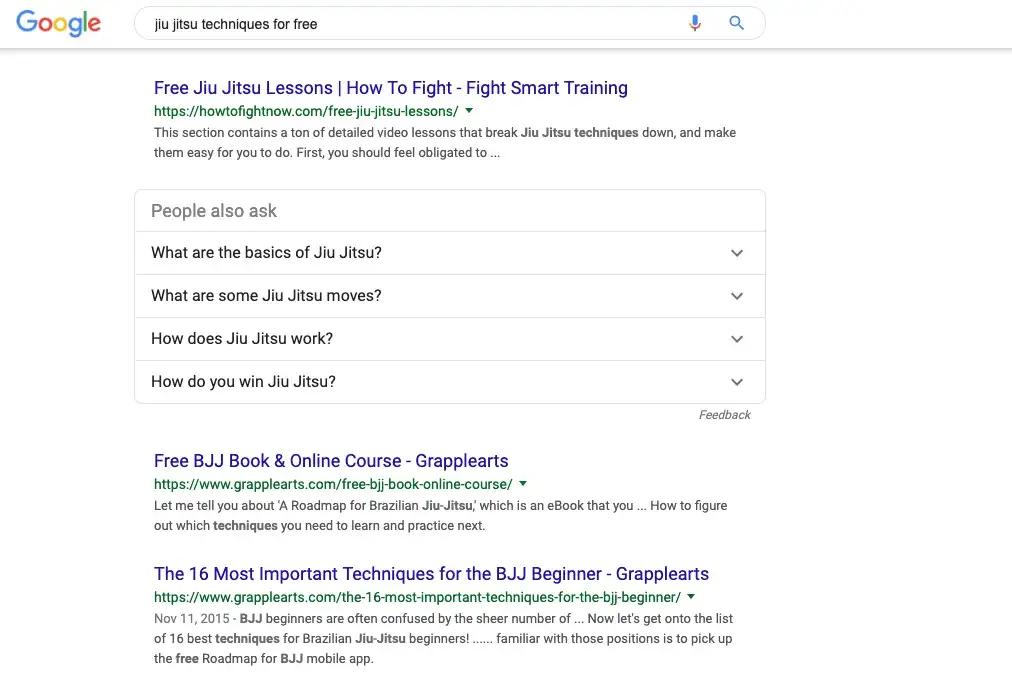Open dropdown arrow beside free-bjj-book URL
This screenshot has width=1012, height=682.
click(x=523, y=483)
